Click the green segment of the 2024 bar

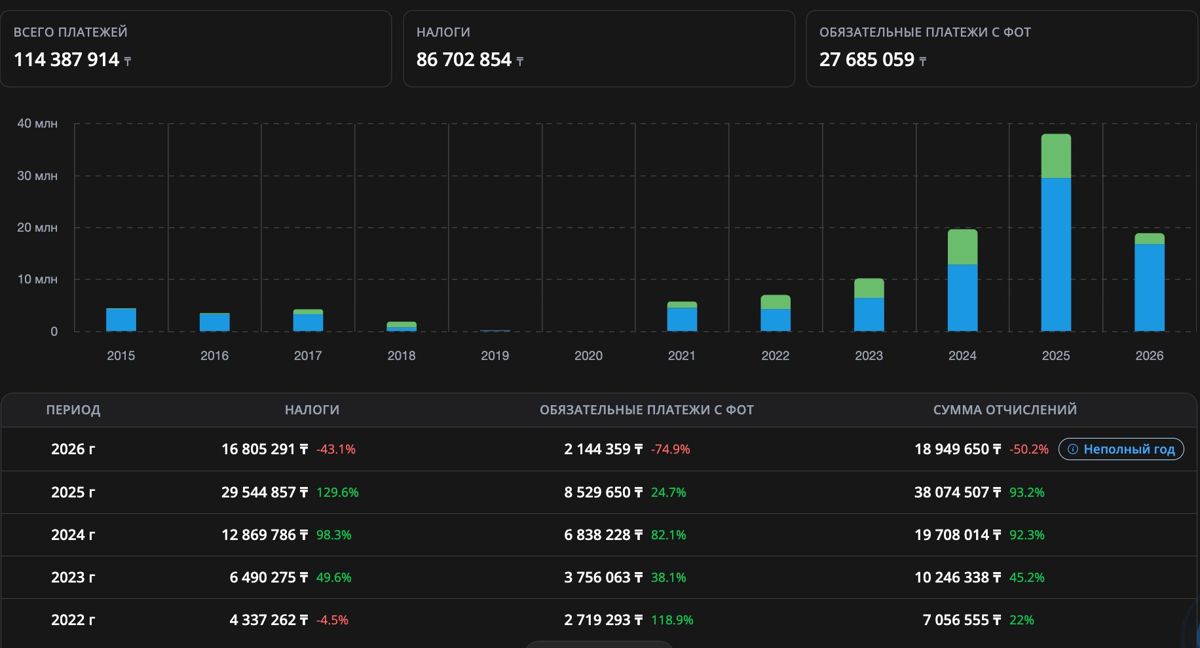(962, 247)
